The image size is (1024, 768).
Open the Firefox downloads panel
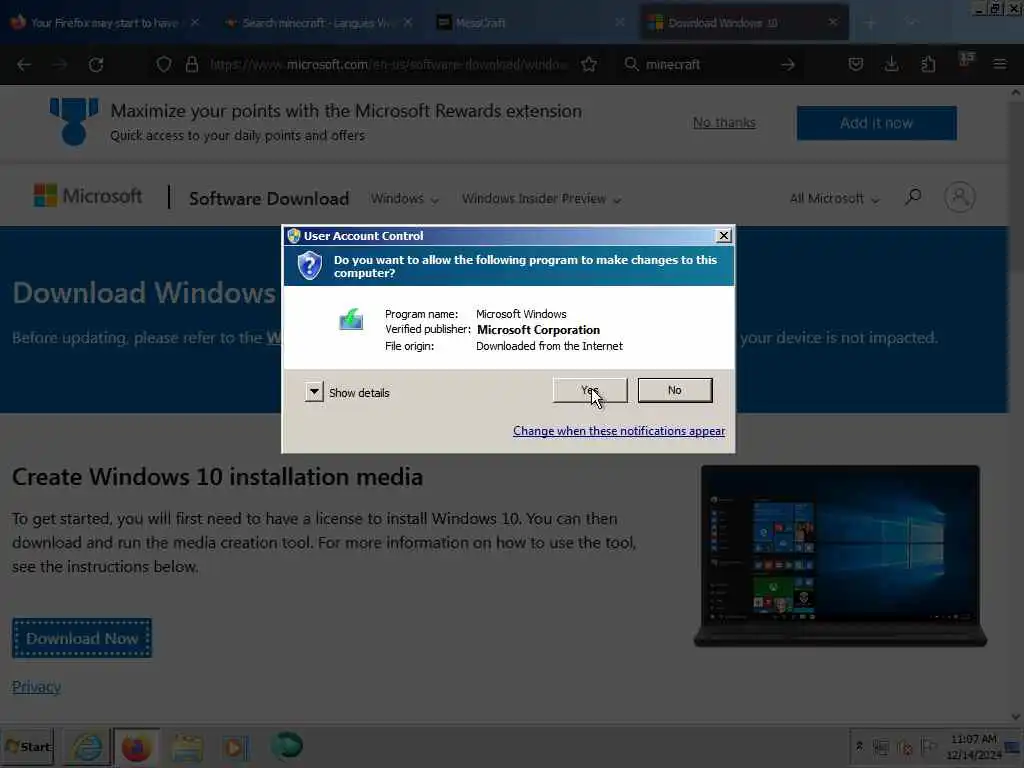point(891,64)
